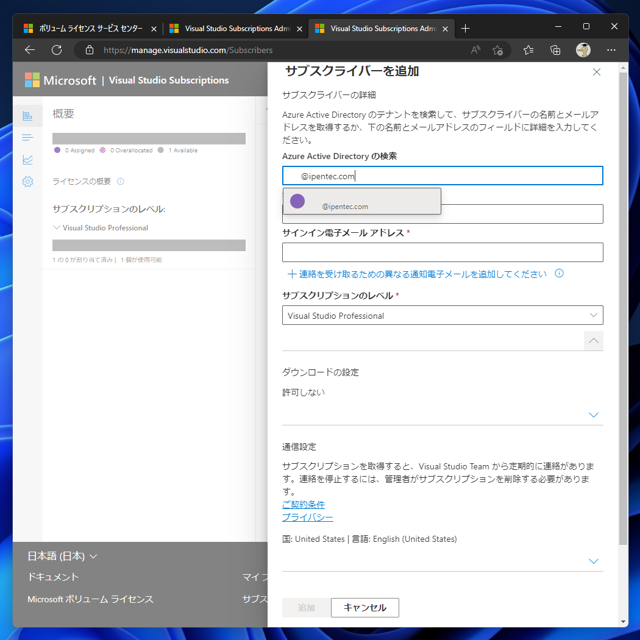Click the 0 Overallocated legend label

pyautogui.click(x=131, y=150)
